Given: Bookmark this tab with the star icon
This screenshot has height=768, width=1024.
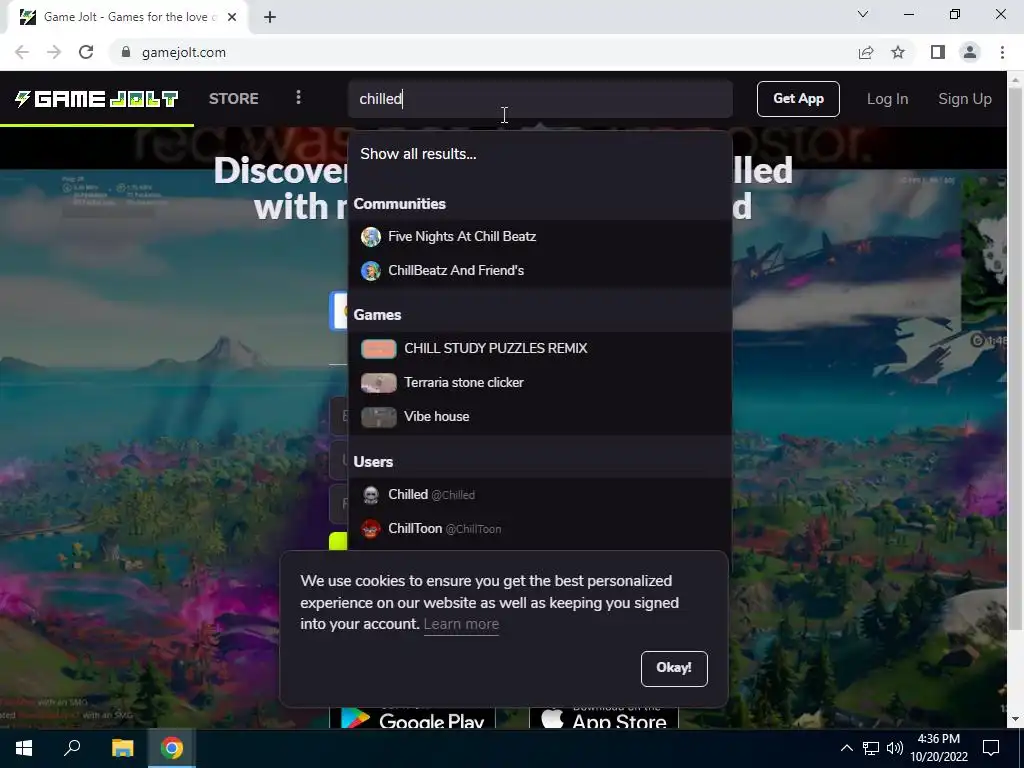Looking at the screenshot, I should pos(898,52).
